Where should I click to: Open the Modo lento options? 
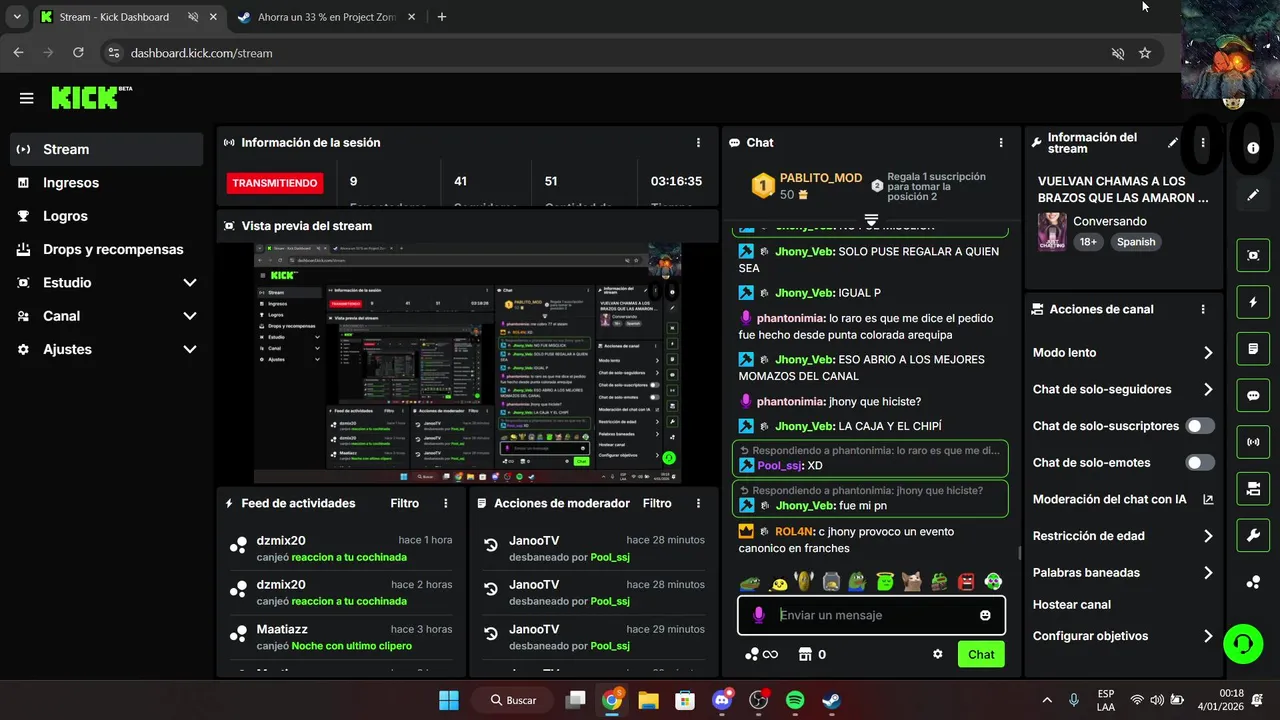click(1123, 353)
